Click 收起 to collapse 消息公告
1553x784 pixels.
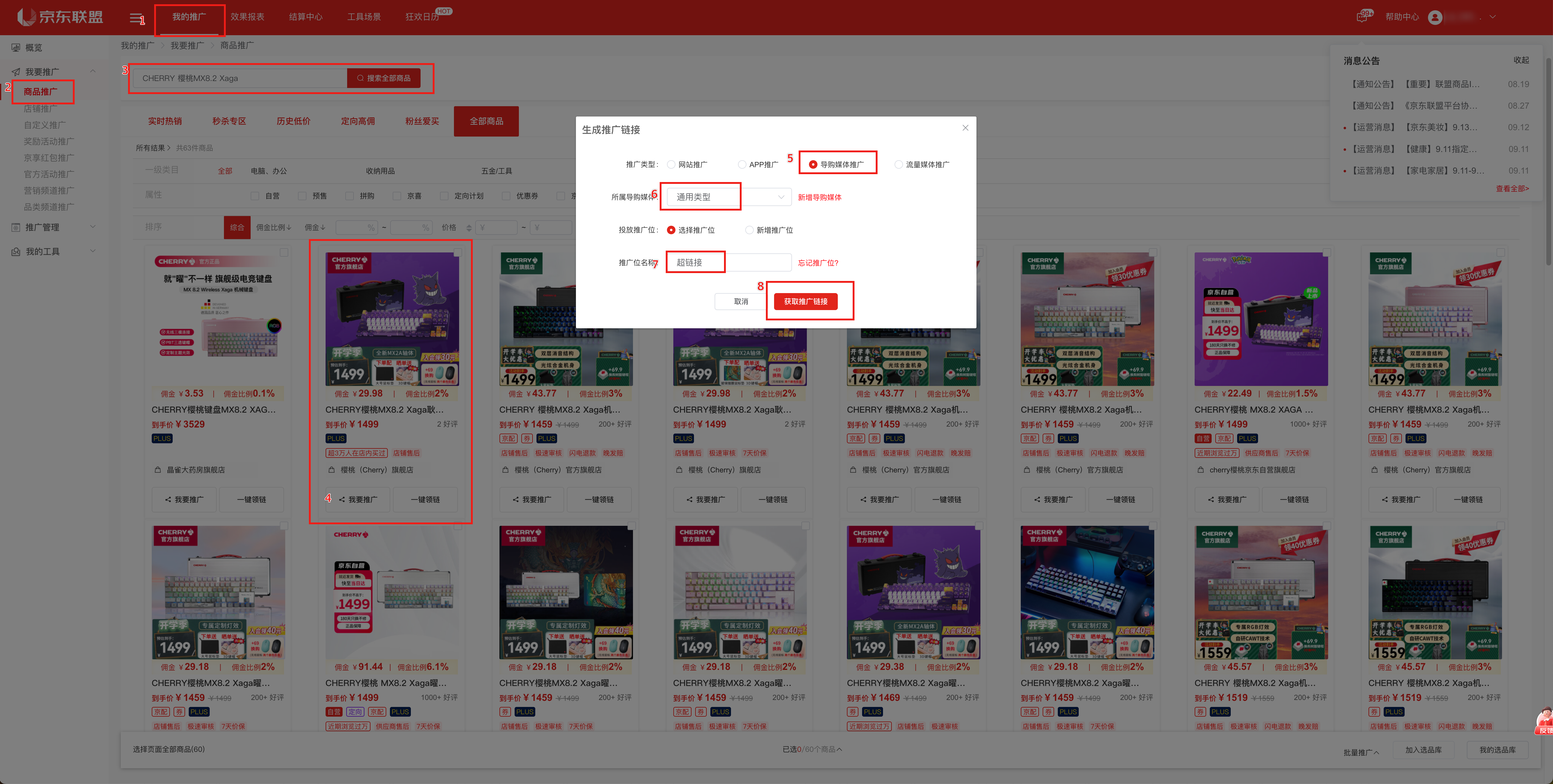1521,60
